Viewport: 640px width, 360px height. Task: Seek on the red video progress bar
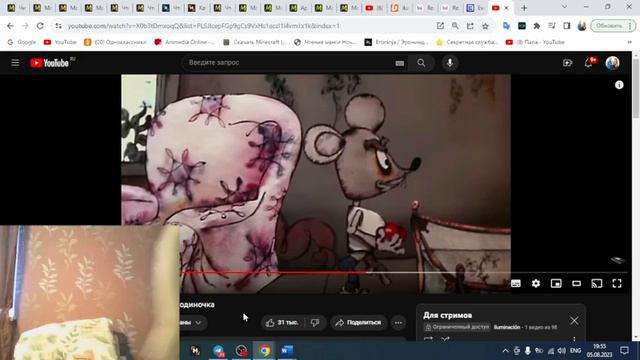pyautogui.click(x=274, y=272)
